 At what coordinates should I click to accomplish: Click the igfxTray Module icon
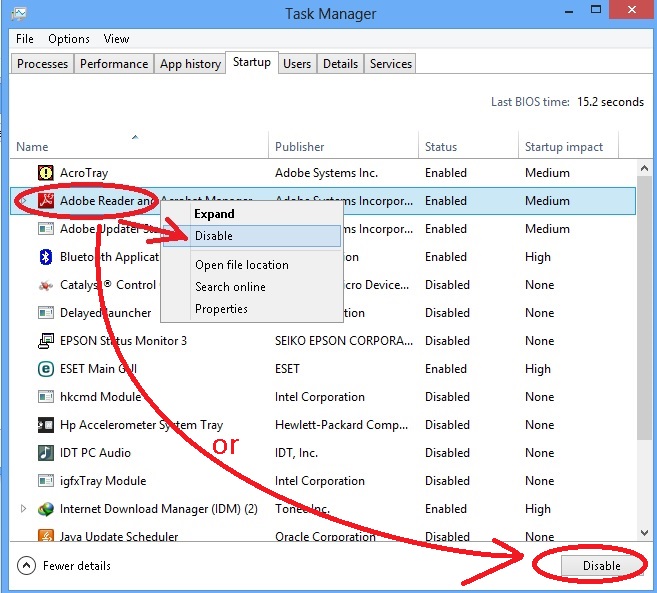click(x=46, y=481)
